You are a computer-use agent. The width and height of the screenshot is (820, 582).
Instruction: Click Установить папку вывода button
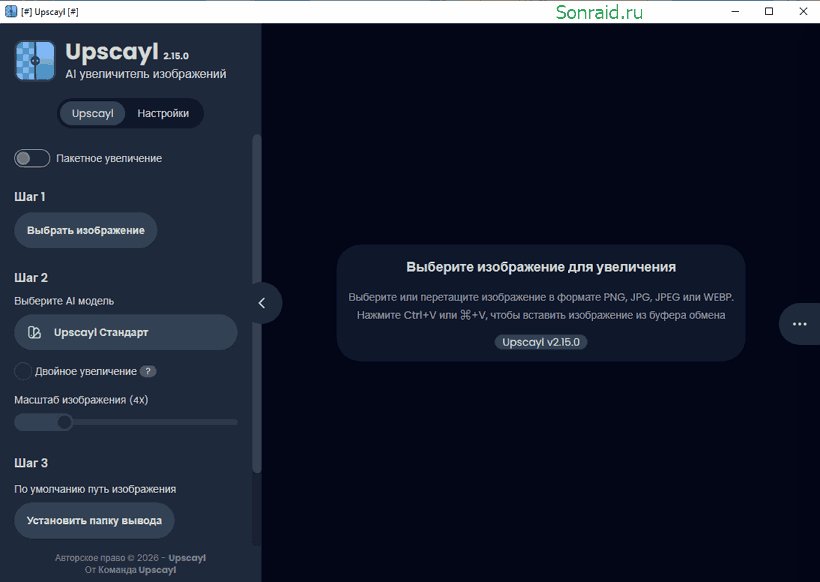(x=94, y=521)
